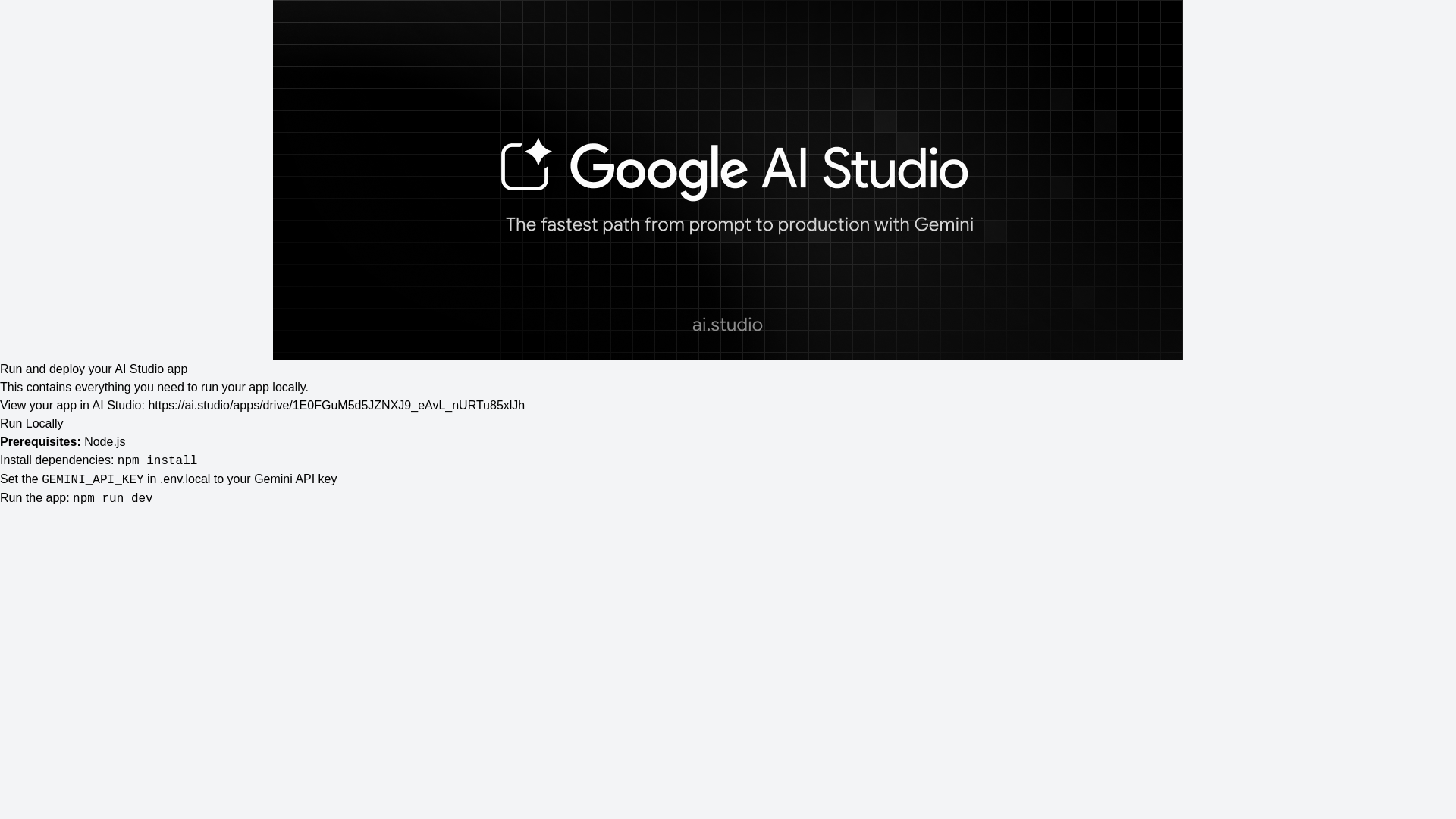Click the 'GEMINI_API_KEY' code text

[x=93, y=480]
